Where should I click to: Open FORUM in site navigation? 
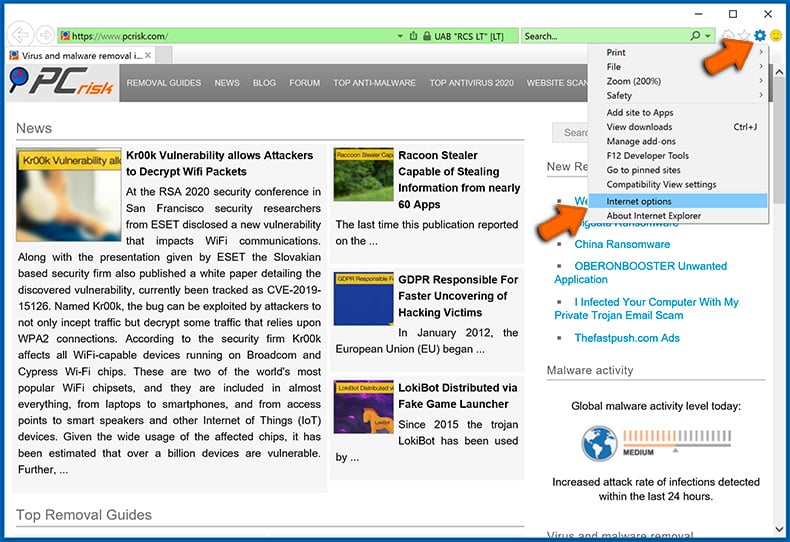pyautogui.click(x=304, y=83)
